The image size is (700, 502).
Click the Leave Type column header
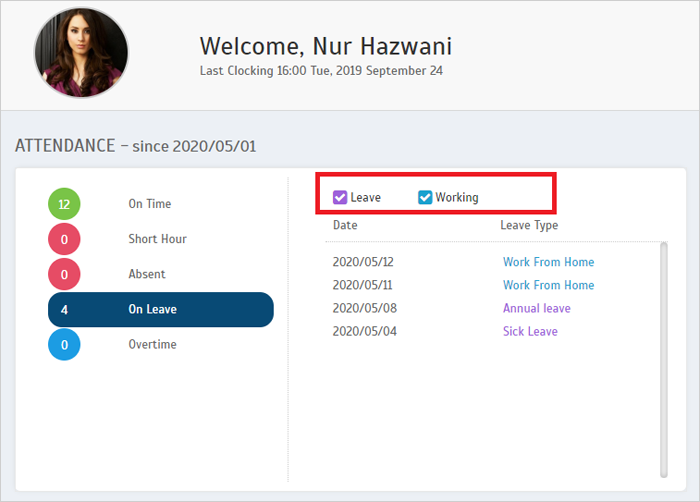click(529, 225)
